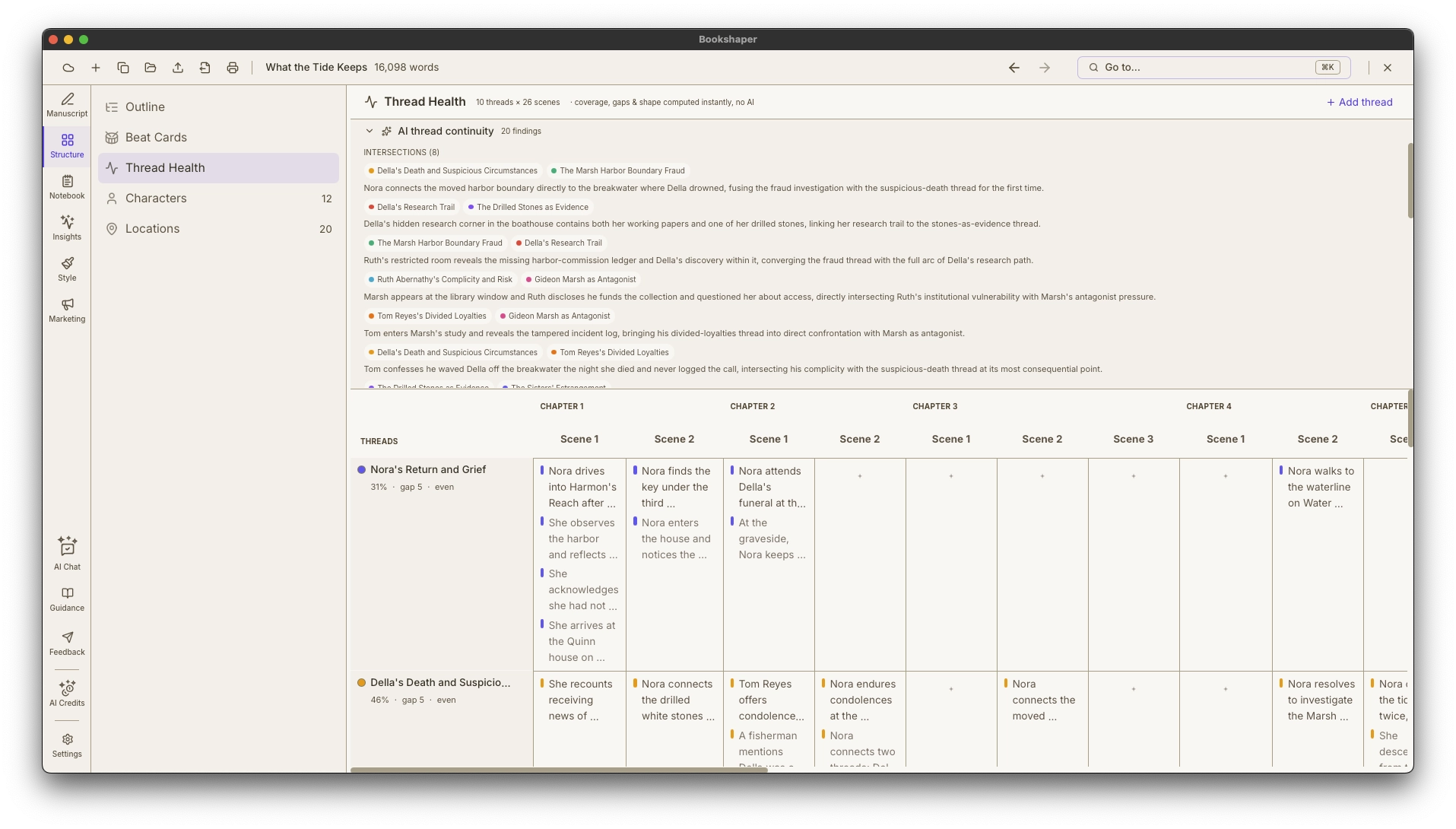
Task: Select Thread Health in the sidebar
Action: [x=218, y=168]
